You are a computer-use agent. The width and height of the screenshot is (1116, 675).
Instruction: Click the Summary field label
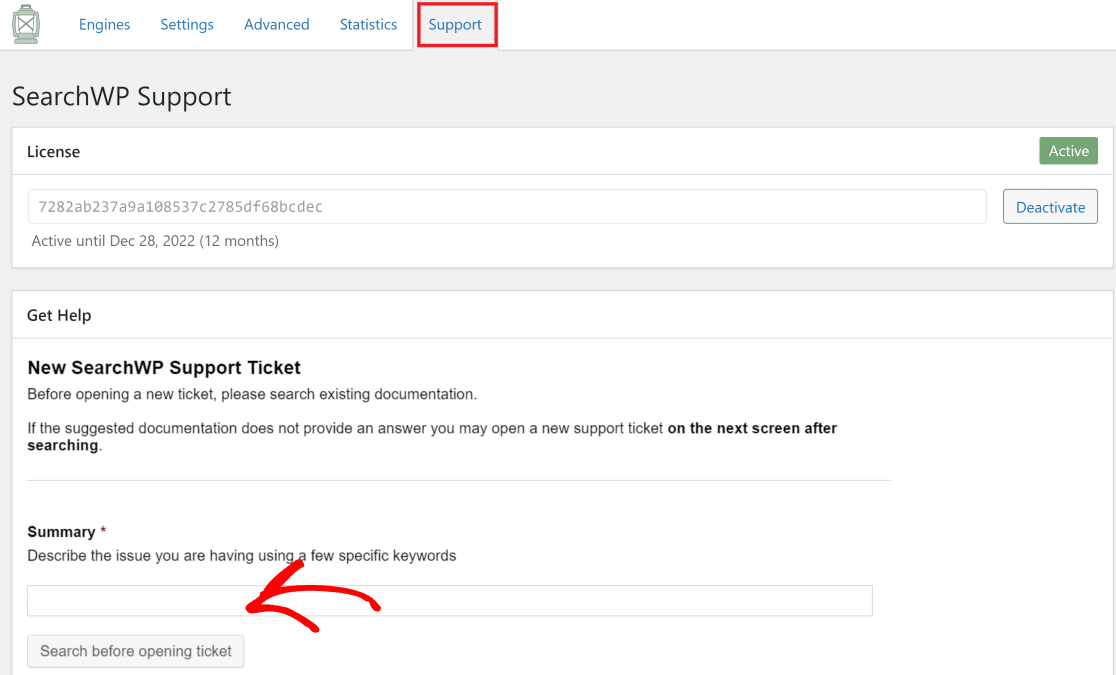(61, 532)
